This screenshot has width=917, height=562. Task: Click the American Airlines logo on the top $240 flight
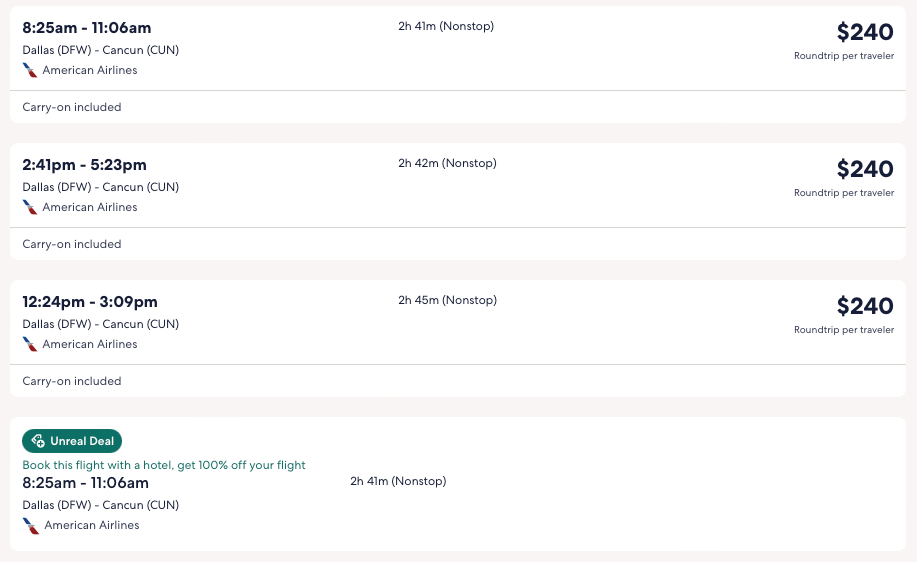[30, 70]
